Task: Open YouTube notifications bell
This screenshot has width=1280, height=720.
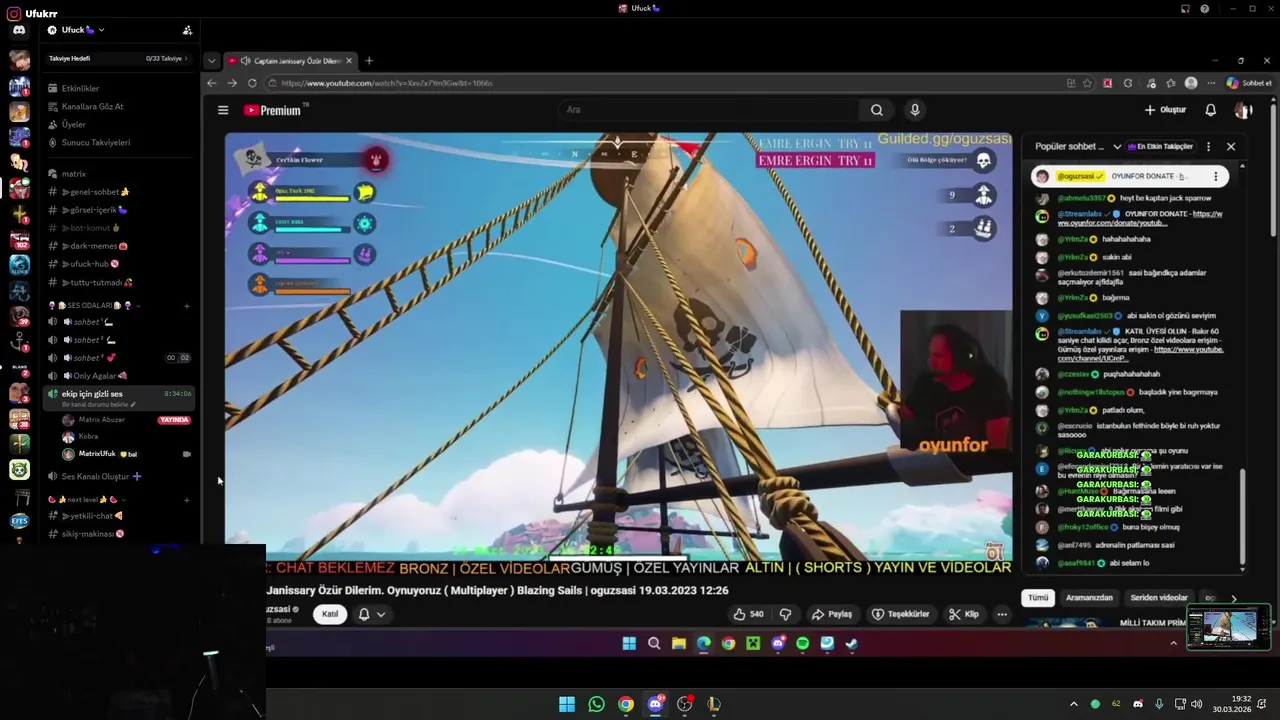Action: 1210,110
